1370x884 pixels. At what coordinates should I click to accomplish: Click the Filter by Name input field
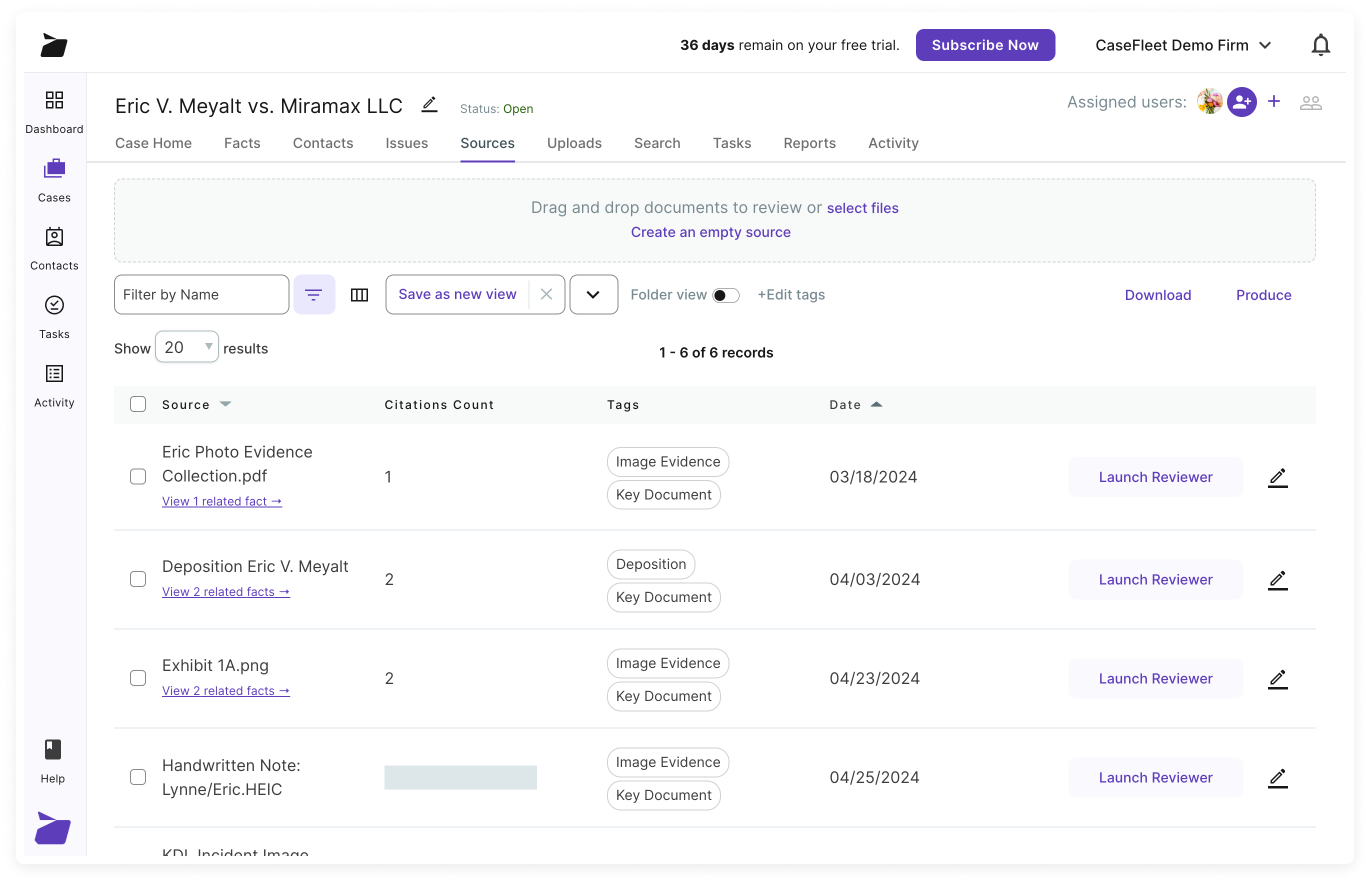point(201,295)
